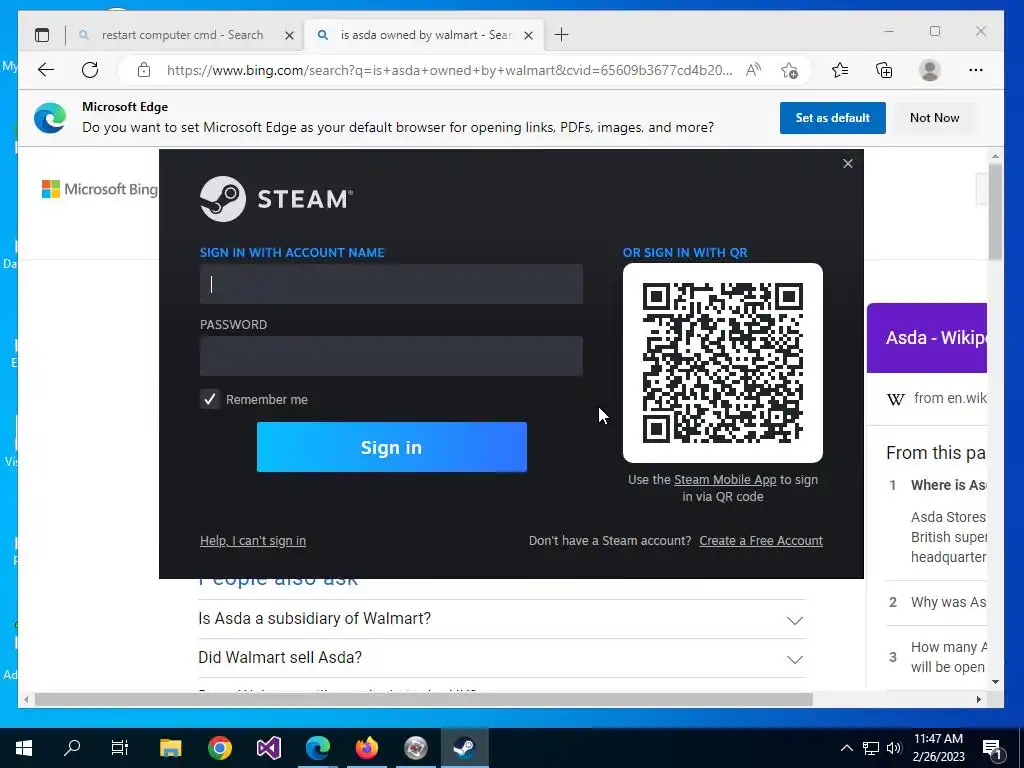Close the asda owned by walmart tab
The height and width of the screenshot is (768, 1024).
point(529,35)
